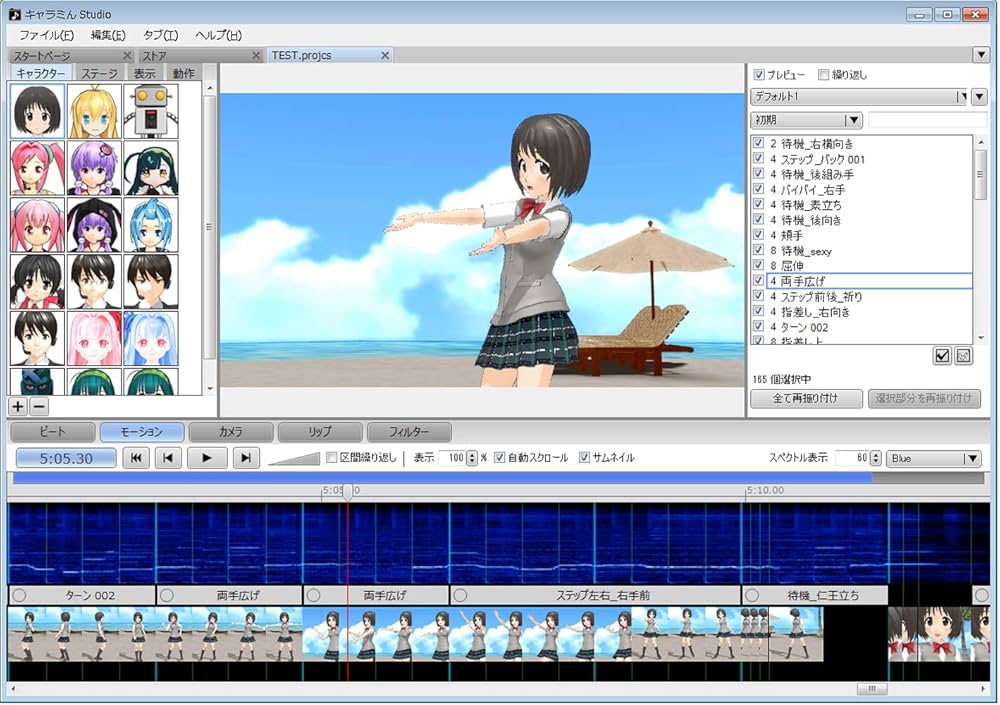Open the ファイル(F) menu
The height and width of the screenshot is (705, 1000).
coord(46,35)
